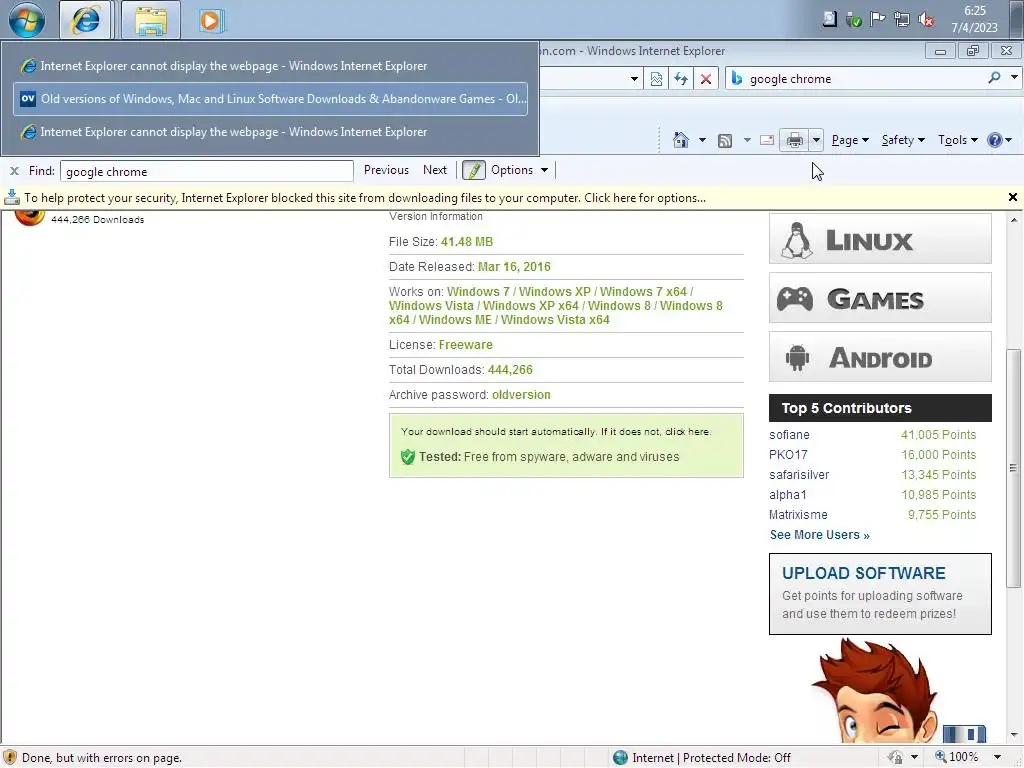1024x768 pixels.
Task: Click in the Find text field
Action: tap(206, 171)
